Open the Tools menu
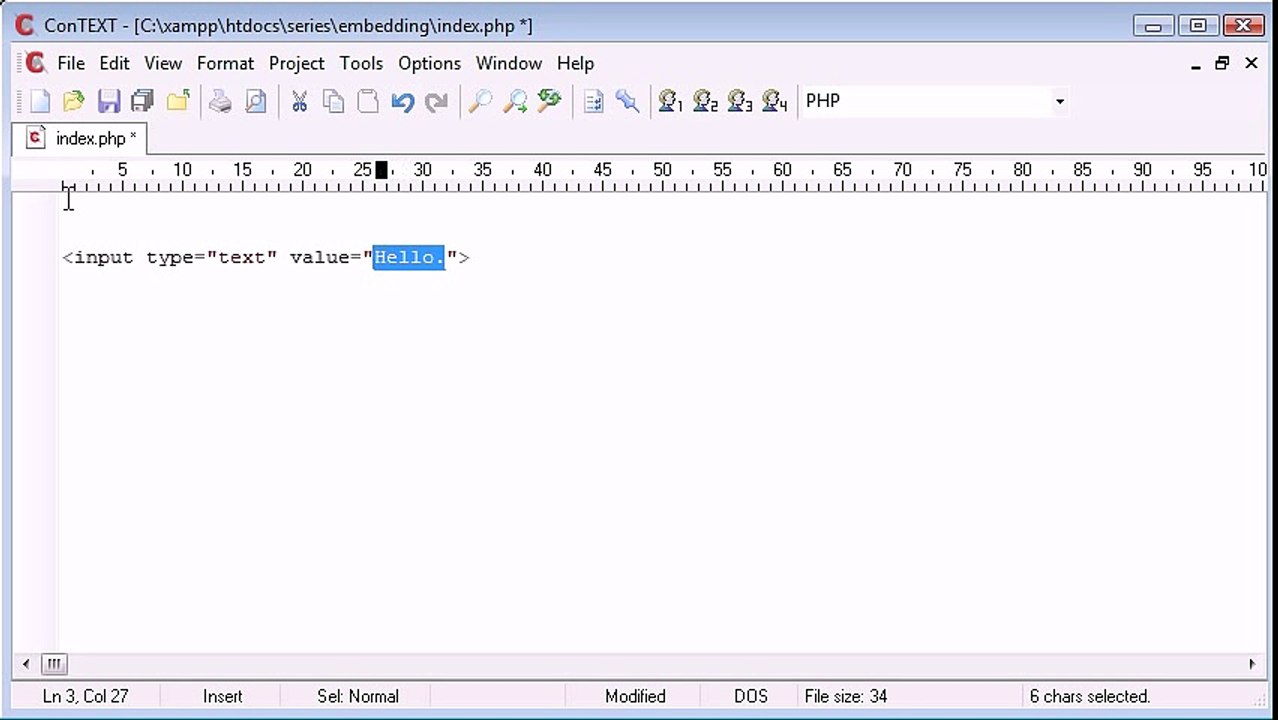 point(361,63)
